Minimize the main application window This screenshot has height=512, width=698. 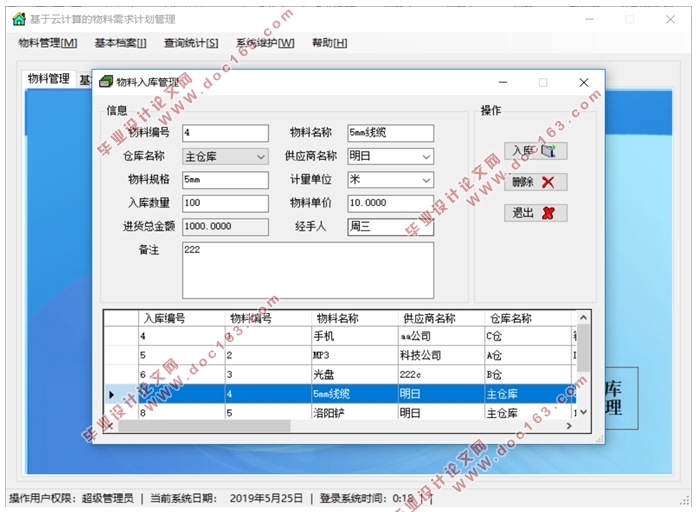[x=589, y=20]
